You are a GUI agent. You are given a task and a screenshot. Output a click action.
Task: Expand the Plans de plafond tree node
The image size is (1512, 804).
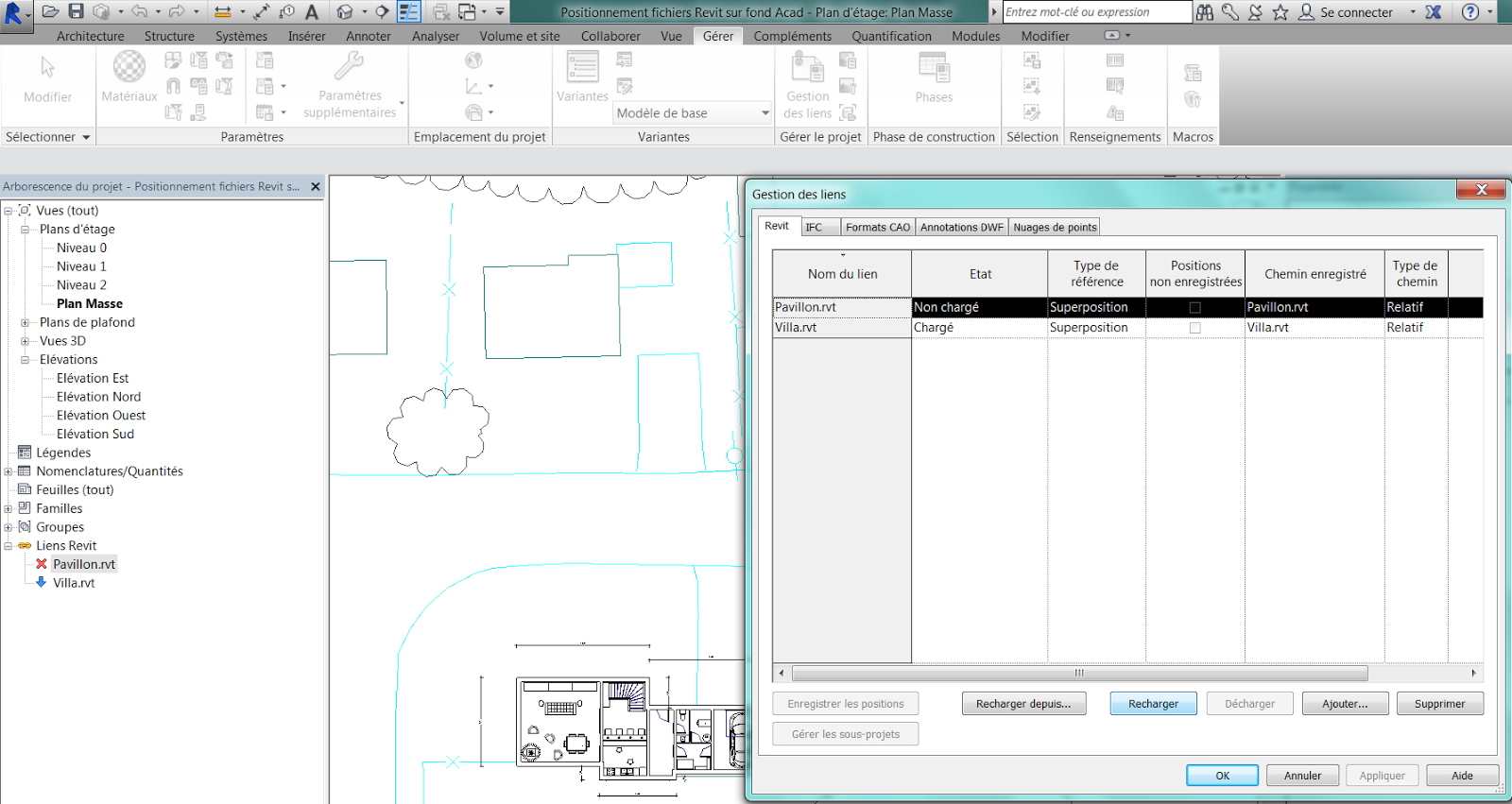[x=26, y=322]
